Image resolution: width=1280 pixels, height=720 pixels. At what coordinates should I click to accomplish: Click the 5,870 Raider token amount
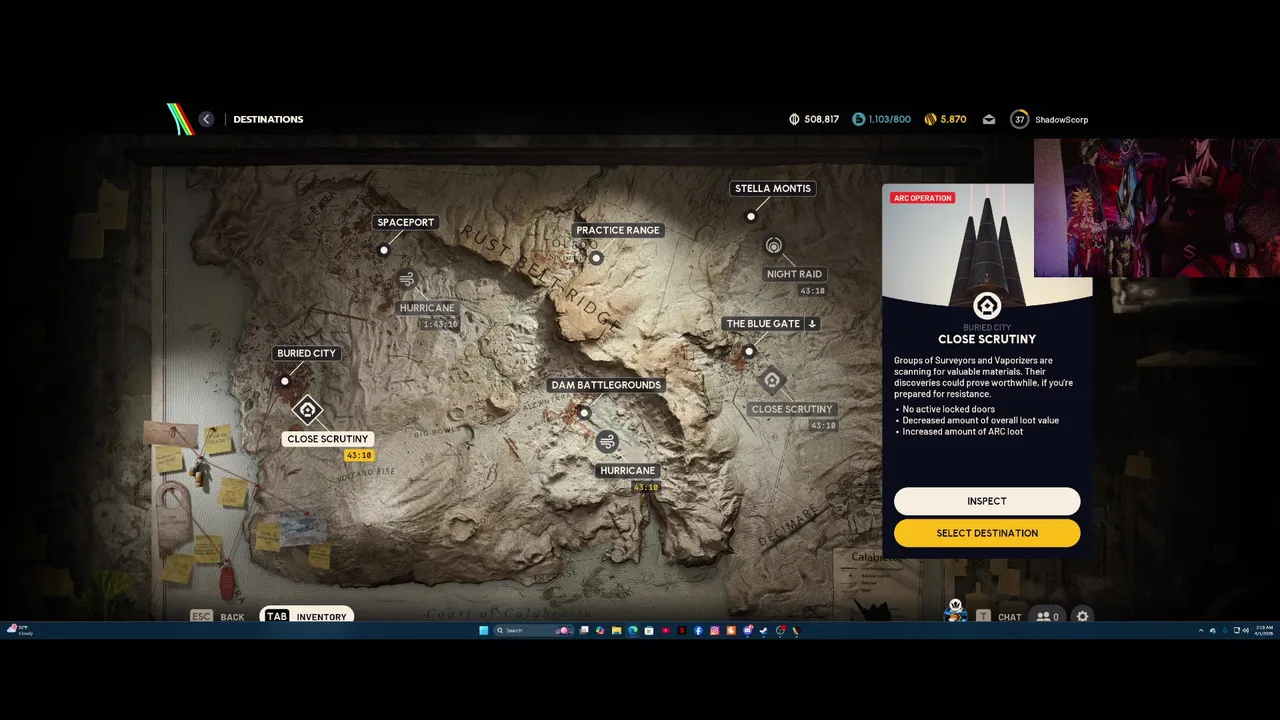pos(953,119)
